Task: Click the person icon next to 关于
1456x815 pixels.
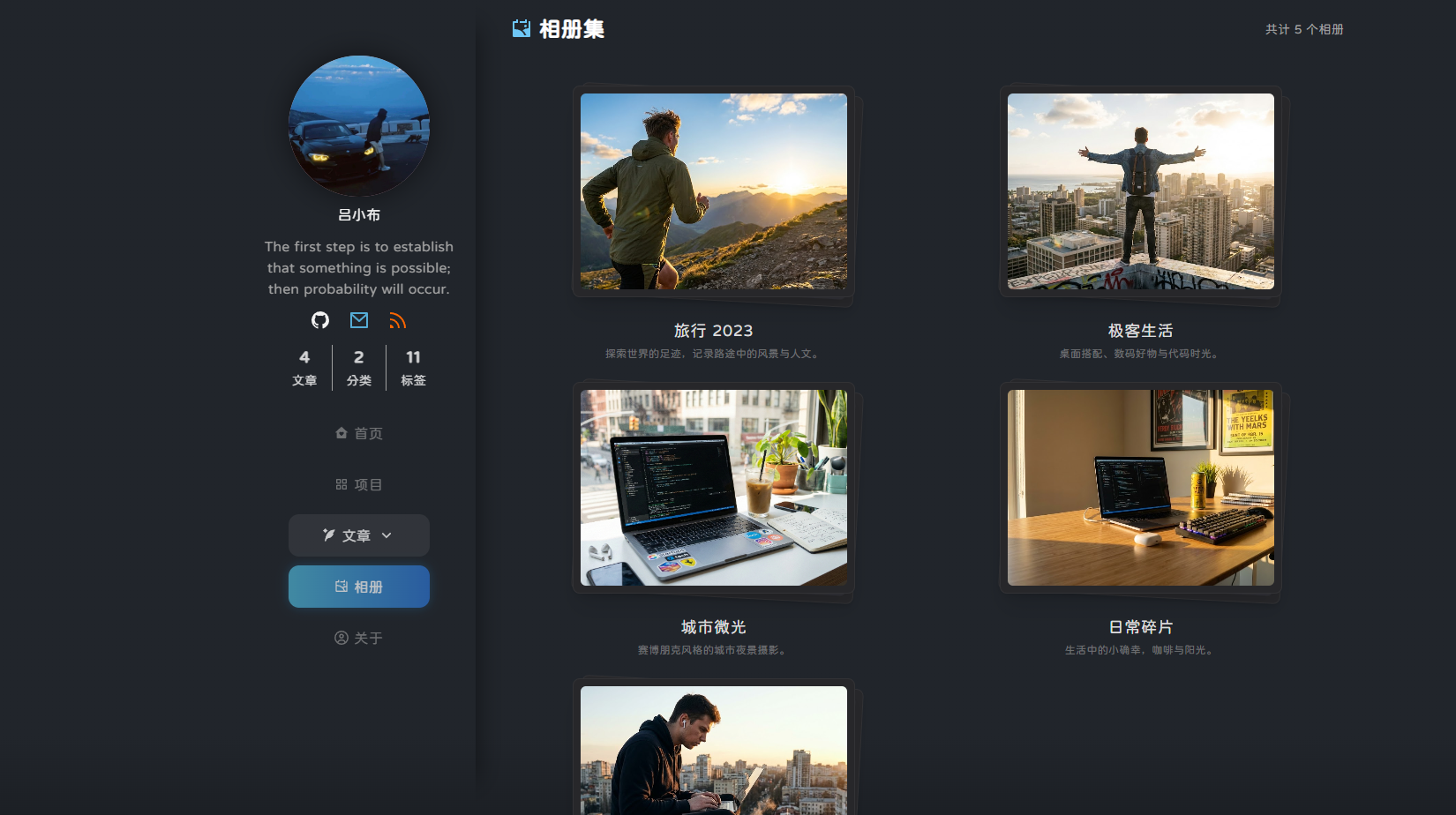Action: point(341,638)
